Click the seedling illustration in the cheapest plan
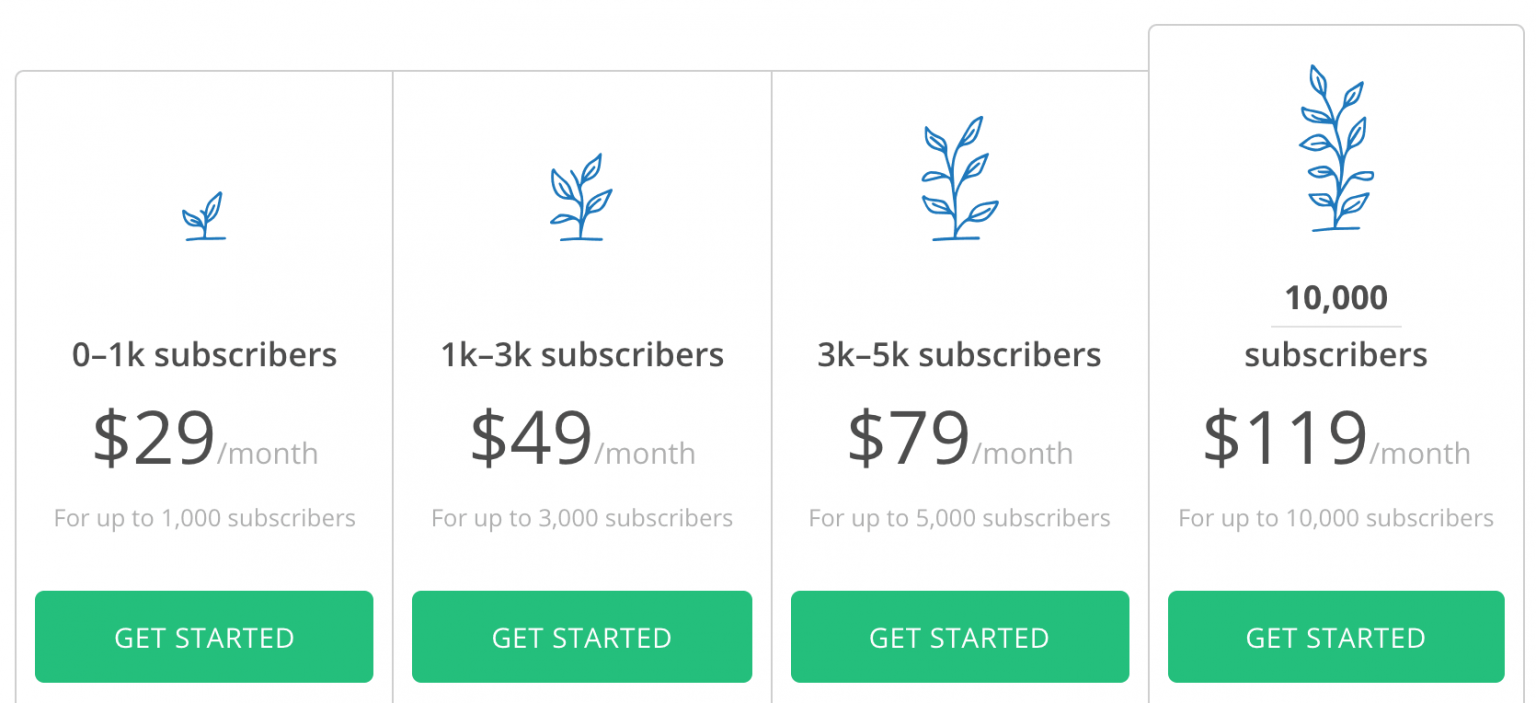Image resolution: width=1536 pixels, height=703 pixels. tap(204, 215)
